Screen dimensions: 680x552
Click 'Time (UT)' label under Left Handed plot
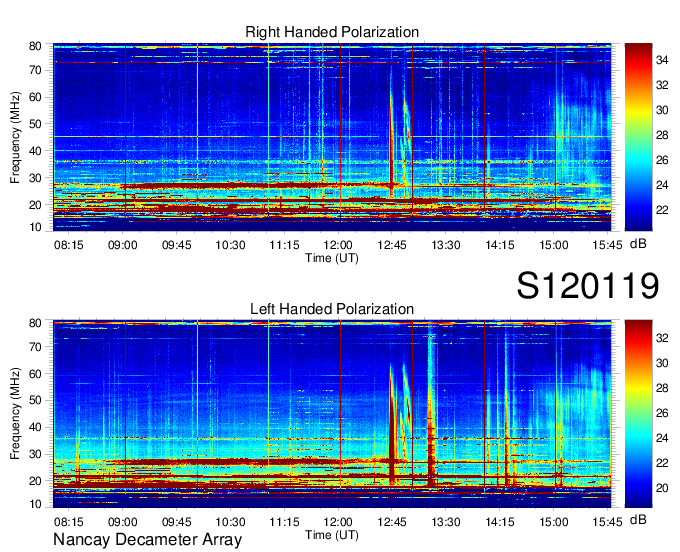332,535
